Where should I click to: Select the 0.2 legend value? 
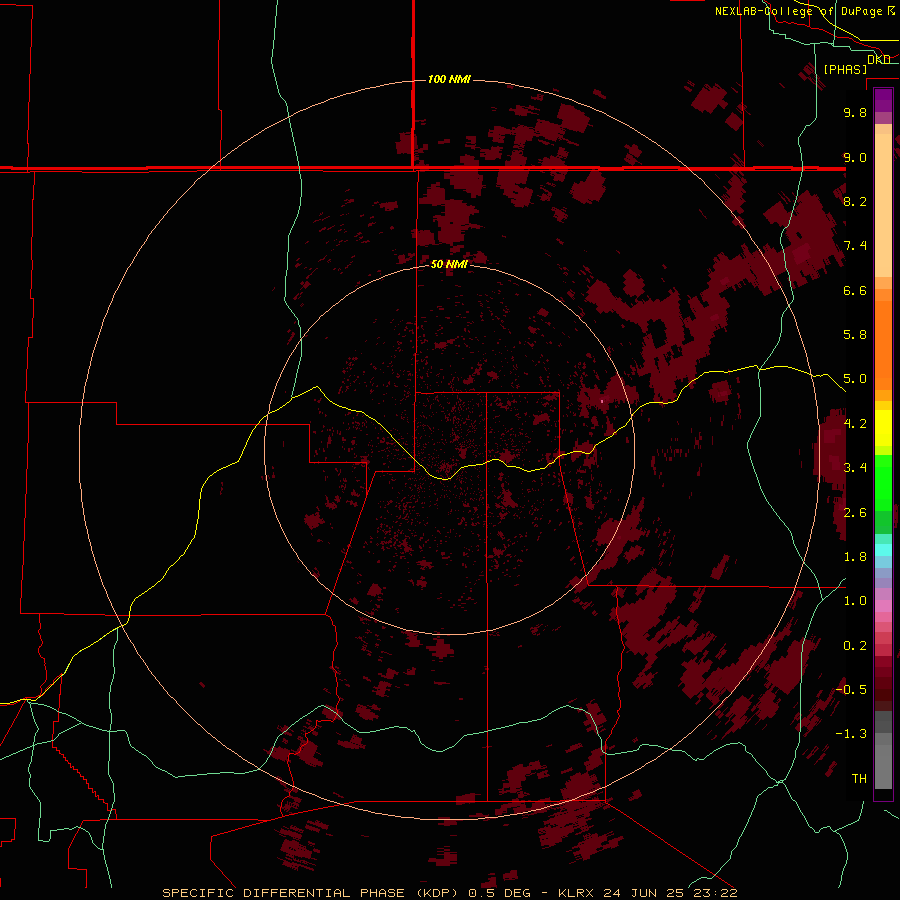[x=855, y=646]
